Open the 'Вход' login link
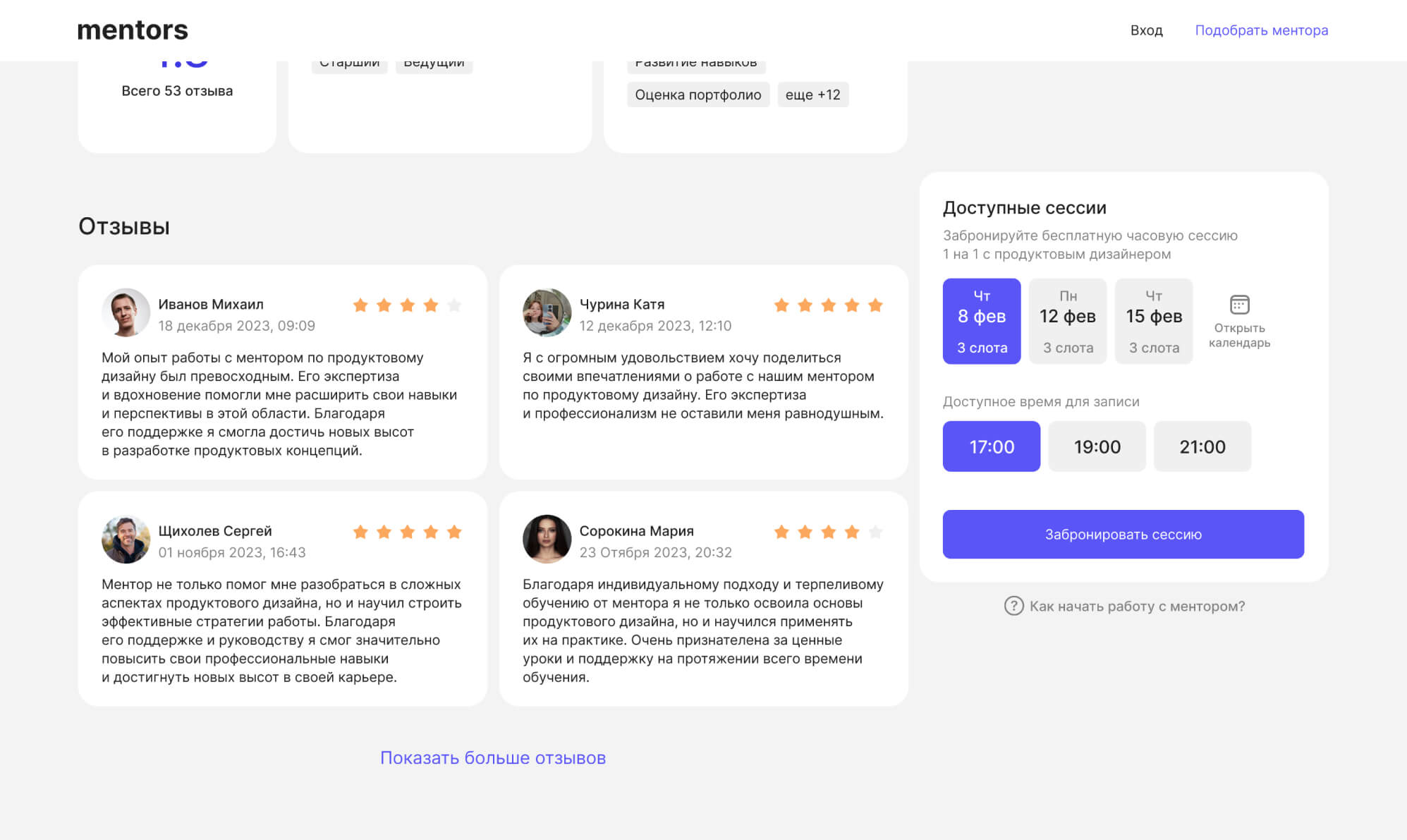The width and height of the screenshot is (1407, 840). point(1146,30)
